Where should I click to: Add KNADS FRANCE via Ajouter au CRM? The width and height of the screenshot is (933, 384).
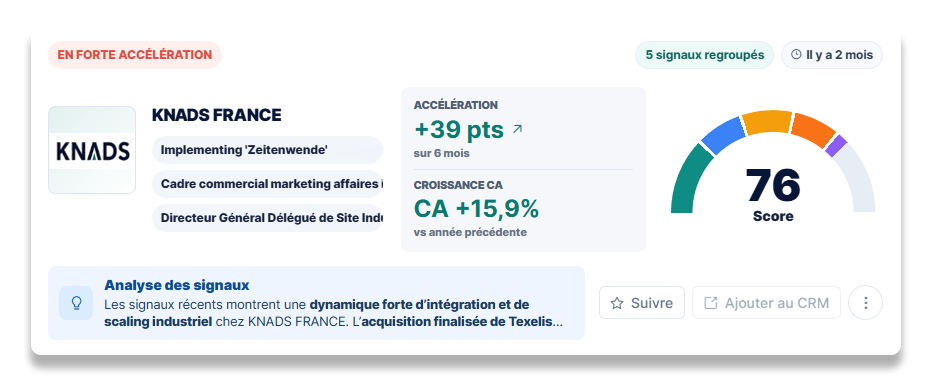[766, 303]
